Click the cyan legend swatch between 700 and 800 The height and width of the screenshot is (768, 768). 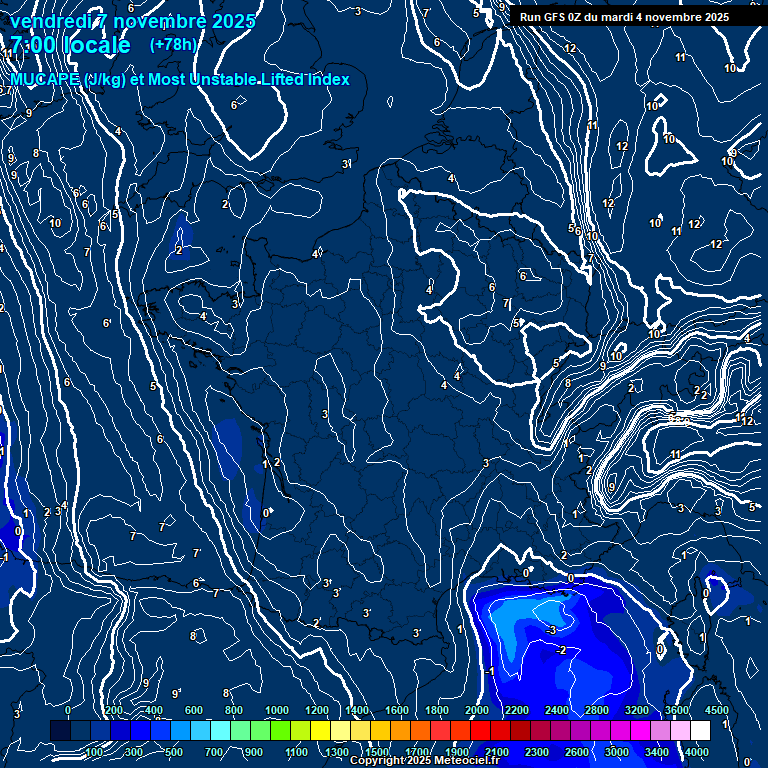click(x=220, y=730)
